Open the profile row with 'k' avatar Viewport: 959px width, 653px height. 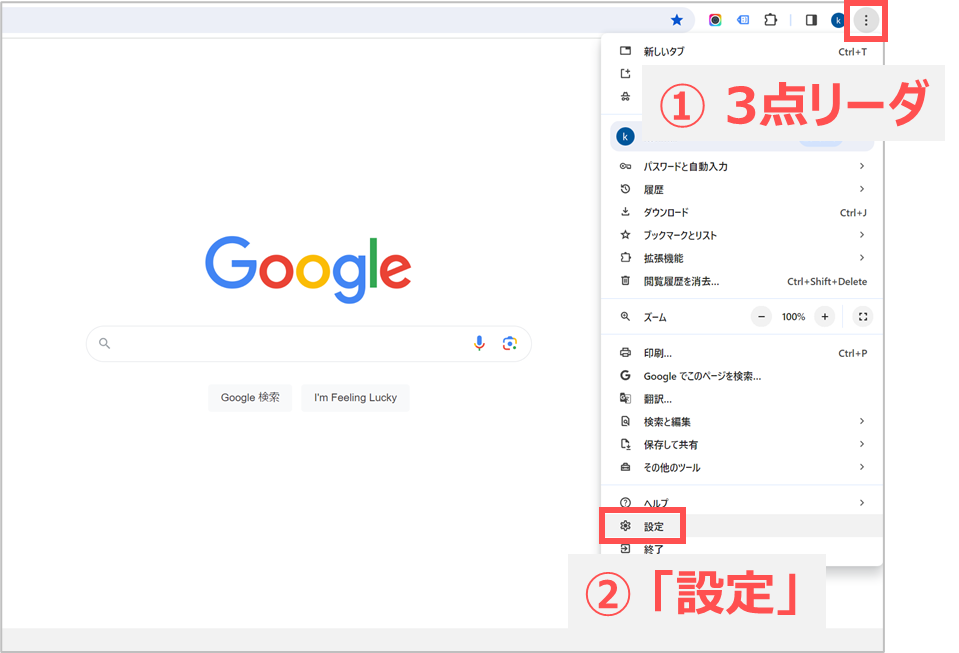coord(742,137)
